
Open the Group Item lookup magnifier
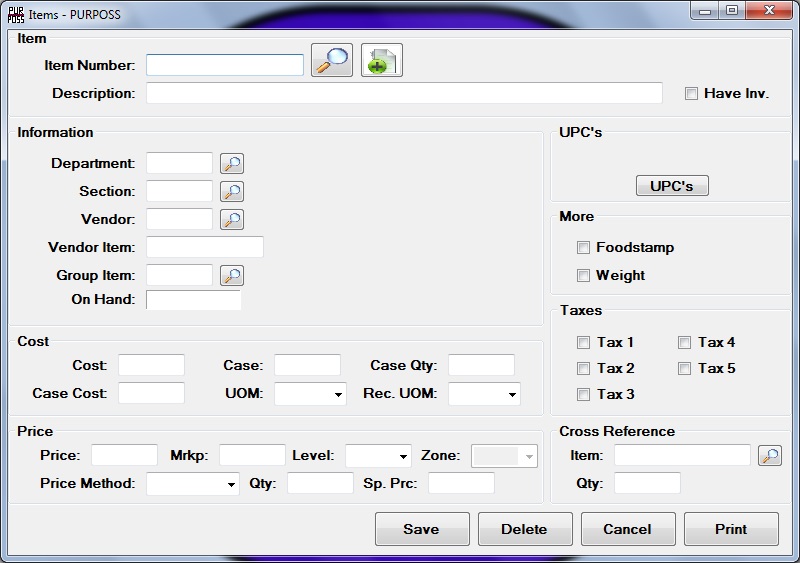pos(232,276)
